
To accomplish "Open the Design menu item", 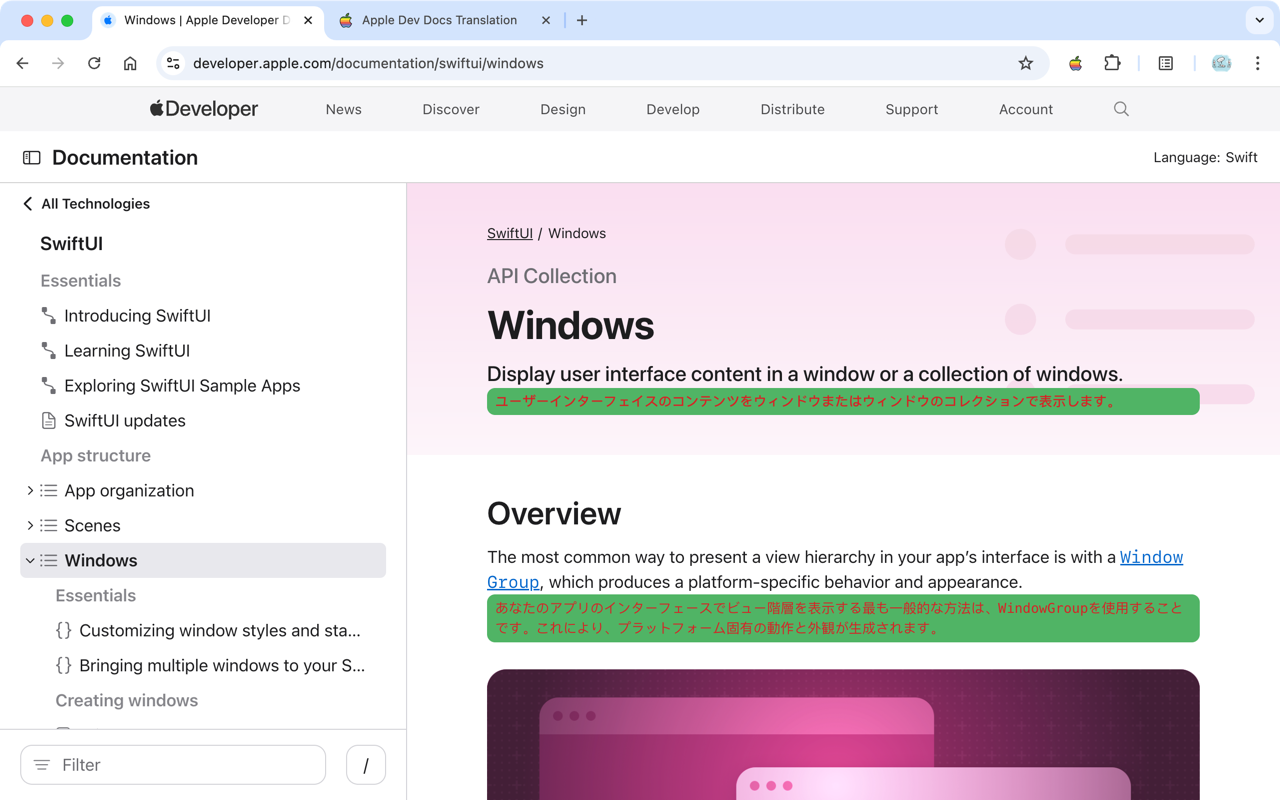I will click(x=563, y=109).
